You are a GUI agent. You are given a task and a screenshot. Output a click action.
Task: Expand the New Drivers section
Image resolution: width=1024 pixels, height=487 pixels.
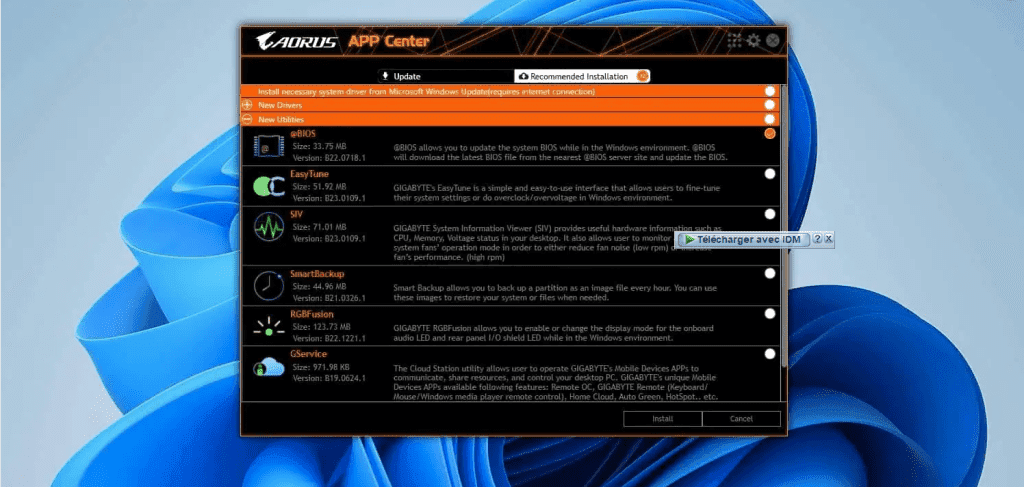247,105
